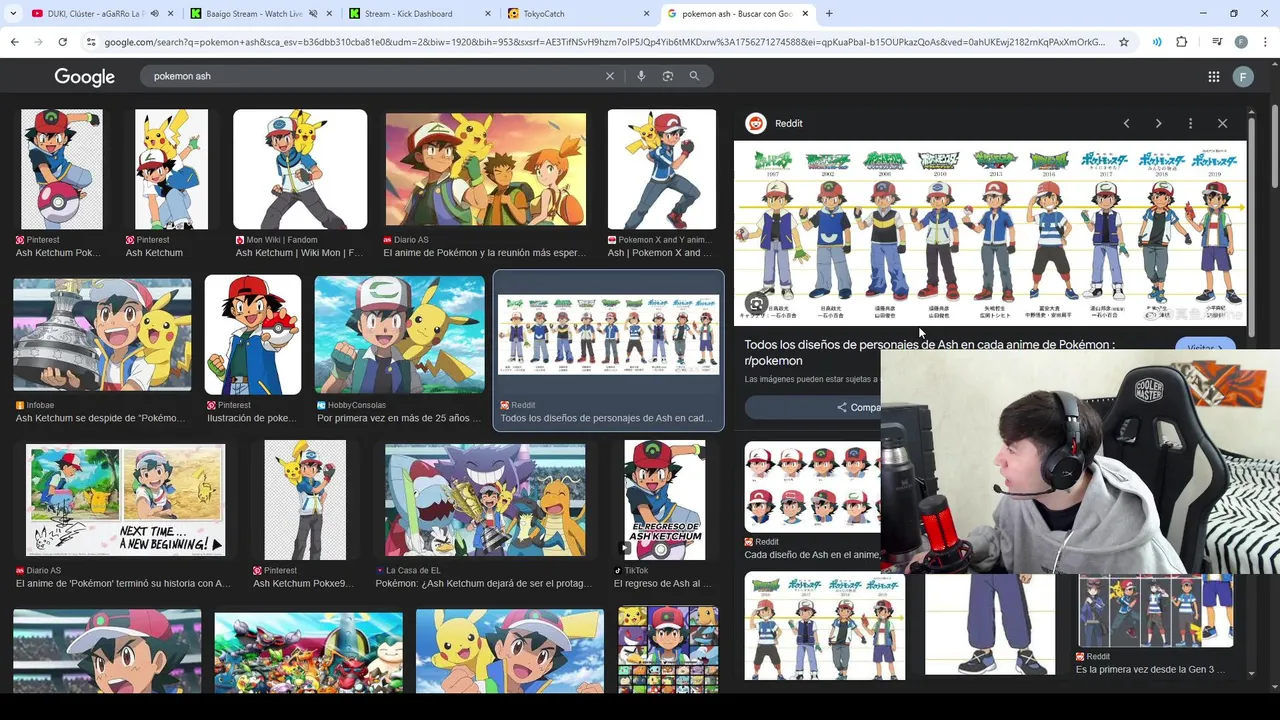Click the Reddit logo in the preview header
Image resolution: width=1280 pixels, height=720 pixels.
click(x=756, y=123)
